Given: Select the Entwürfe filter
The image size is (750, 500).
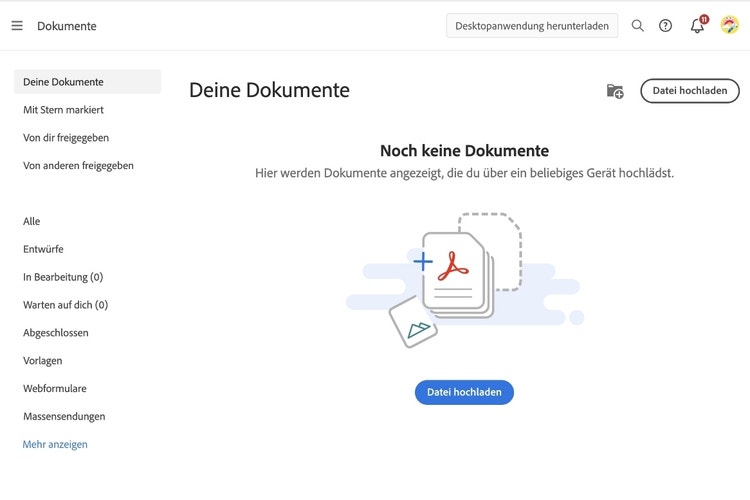Looking at the screenshot, I should 43,249.
